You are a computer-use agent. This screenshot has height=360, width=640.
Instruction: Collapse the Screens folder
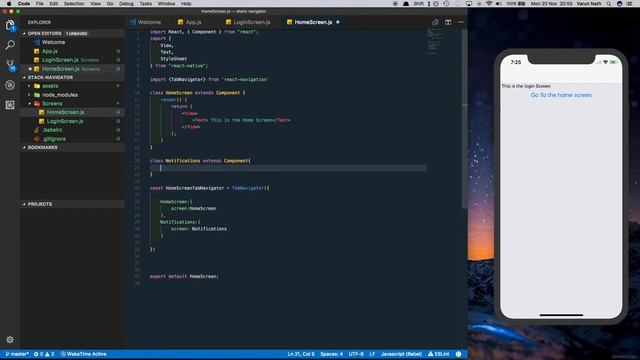52,104
